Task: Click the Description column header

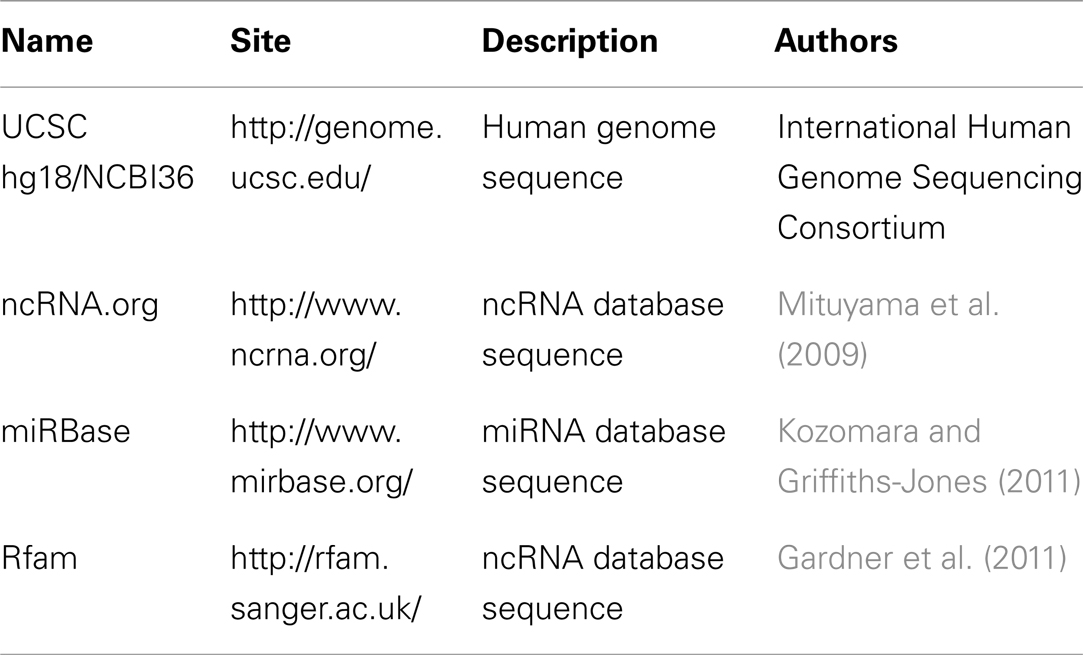Action: tap(570, 41)
